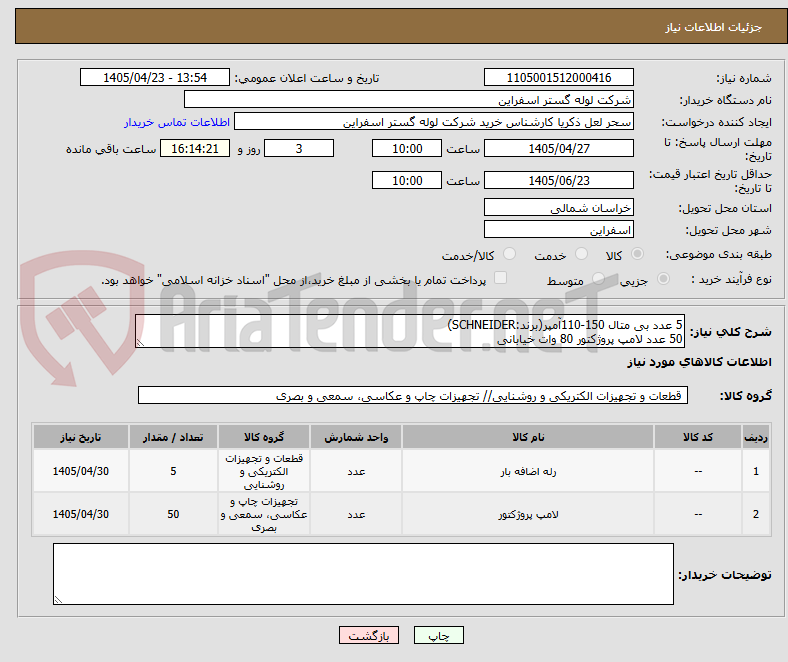Click need date of لامپ پروژکتور row

(80, 514)
